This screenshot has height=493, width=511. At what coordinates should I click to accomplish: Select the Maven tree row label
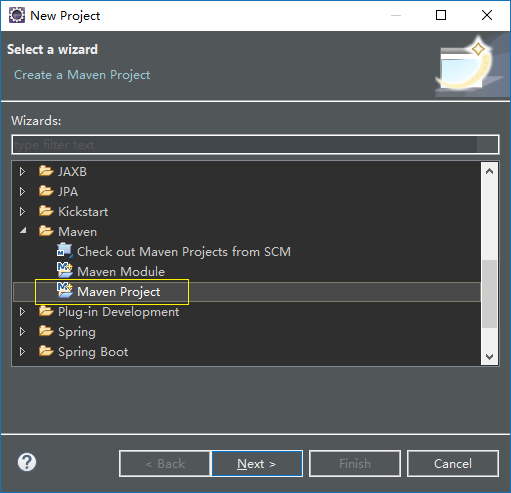(x=78, y=232)
